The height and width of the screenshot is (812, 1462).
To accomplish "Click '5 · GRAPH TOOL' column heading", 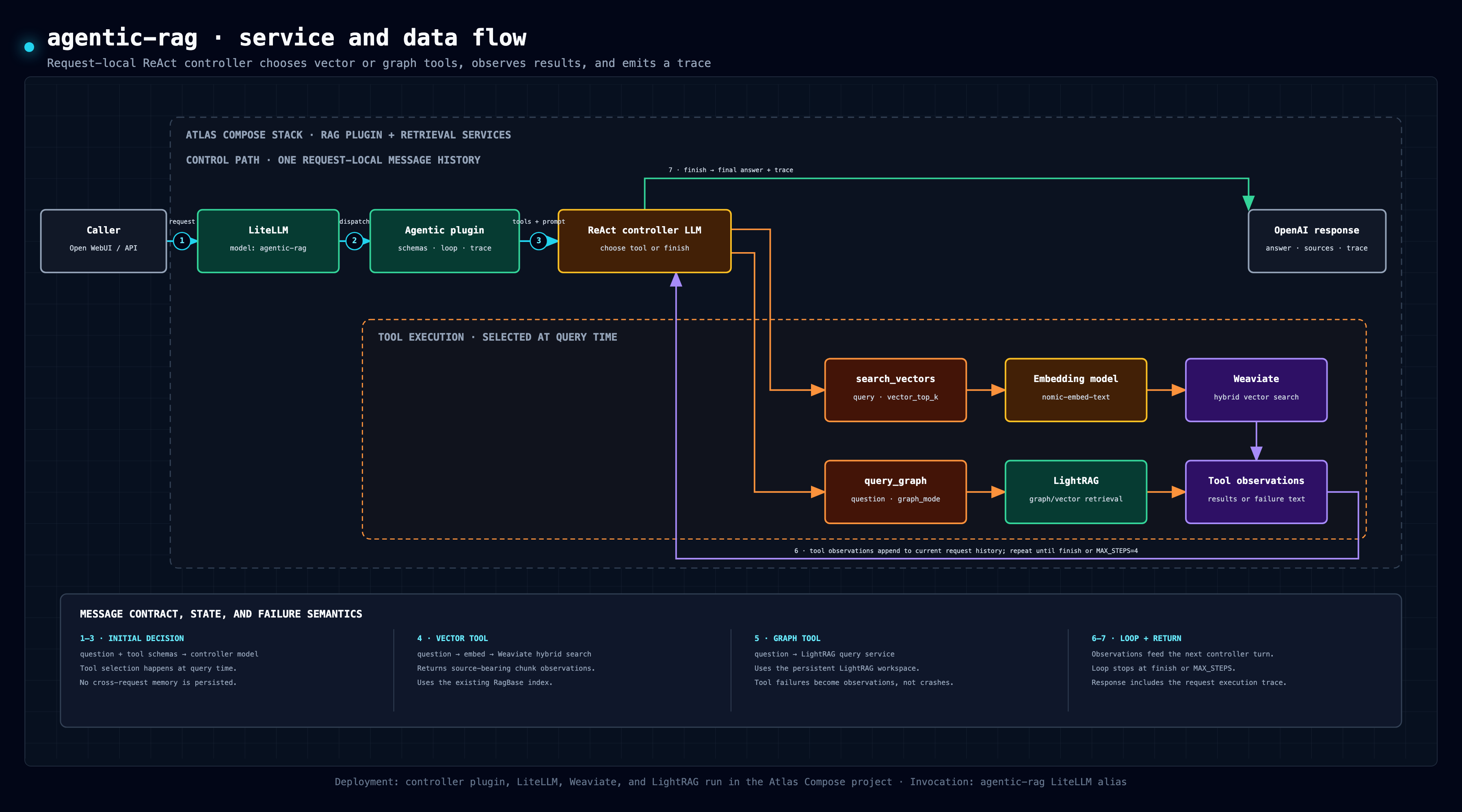I will click(787, 638).
